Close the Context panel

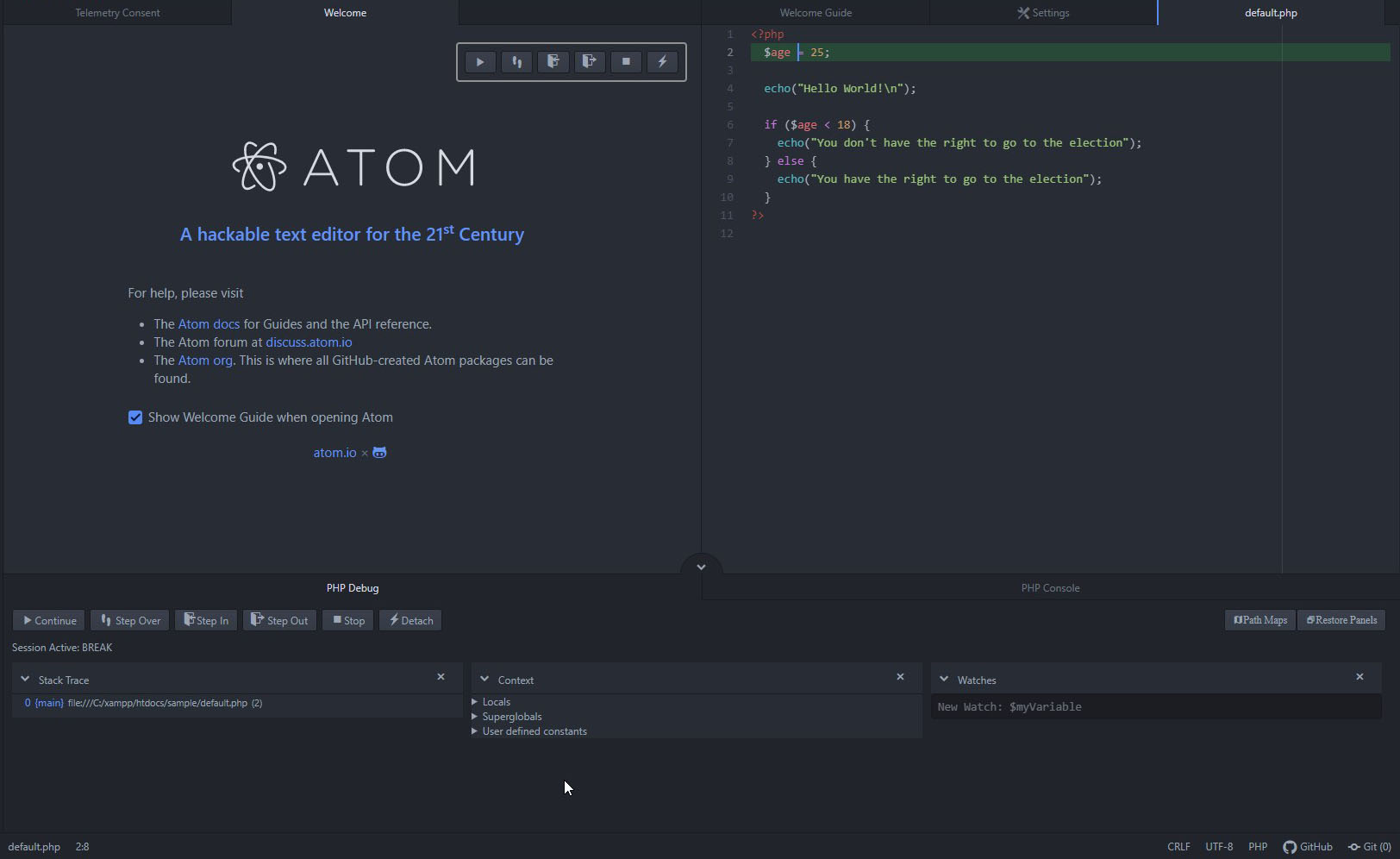pyautogui.click(x=900, y=677)
